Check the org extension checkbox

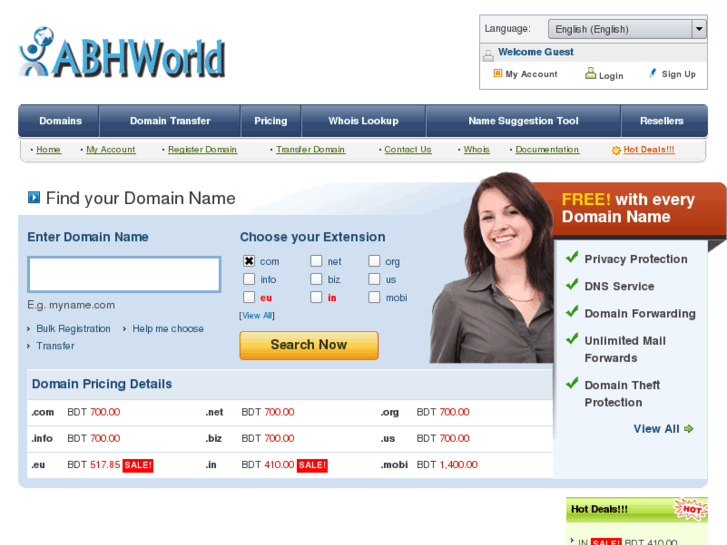(x=374, y=261)
